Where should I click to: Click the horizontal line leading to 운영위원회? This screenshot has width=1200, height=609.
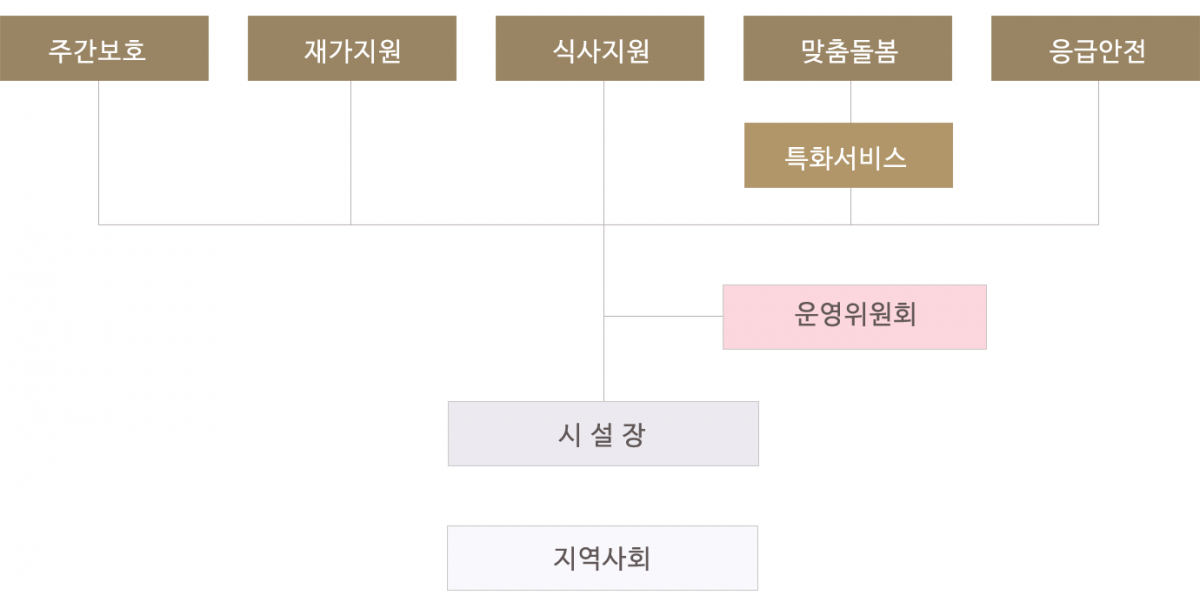(663, 316)
